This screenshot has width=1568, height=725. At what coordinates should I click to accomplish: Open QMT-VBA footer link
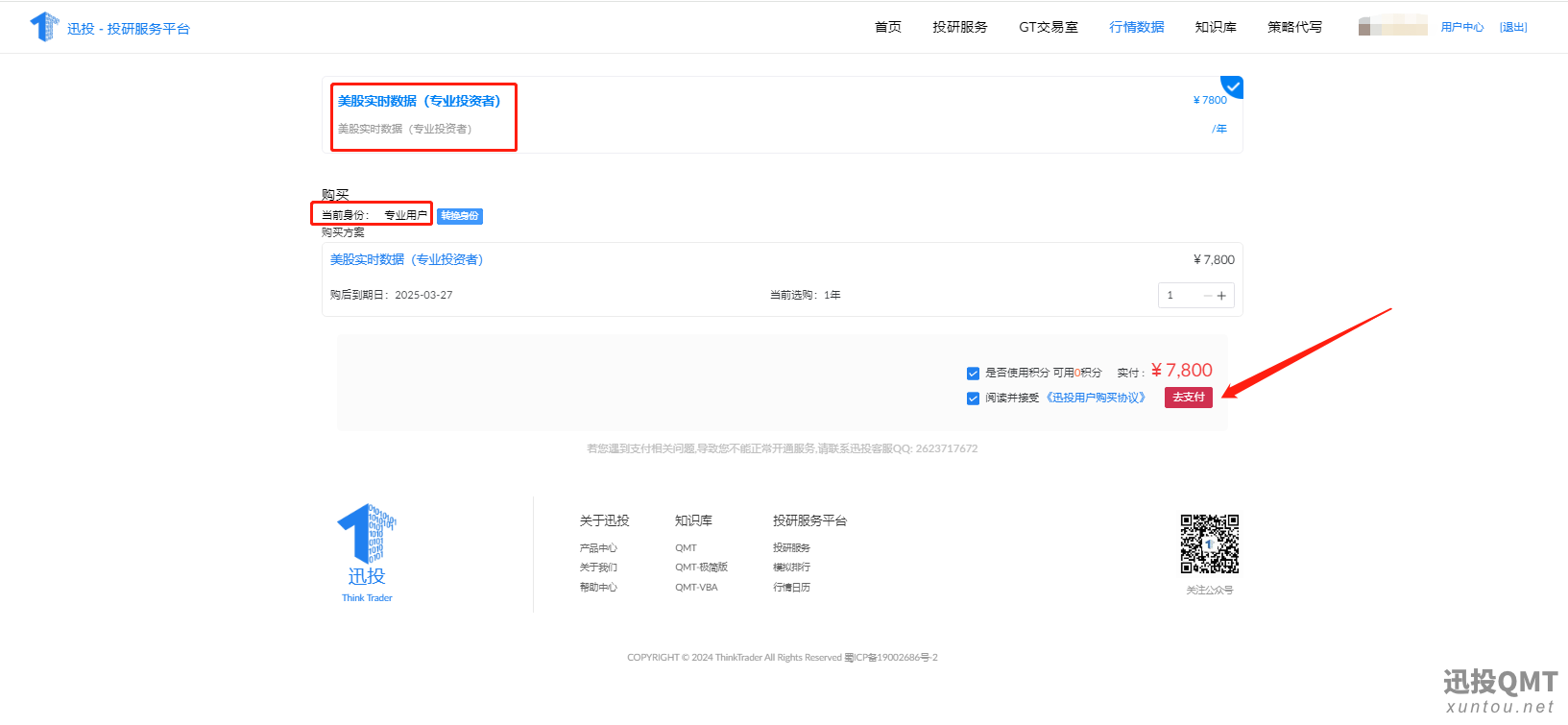point(696,588)
